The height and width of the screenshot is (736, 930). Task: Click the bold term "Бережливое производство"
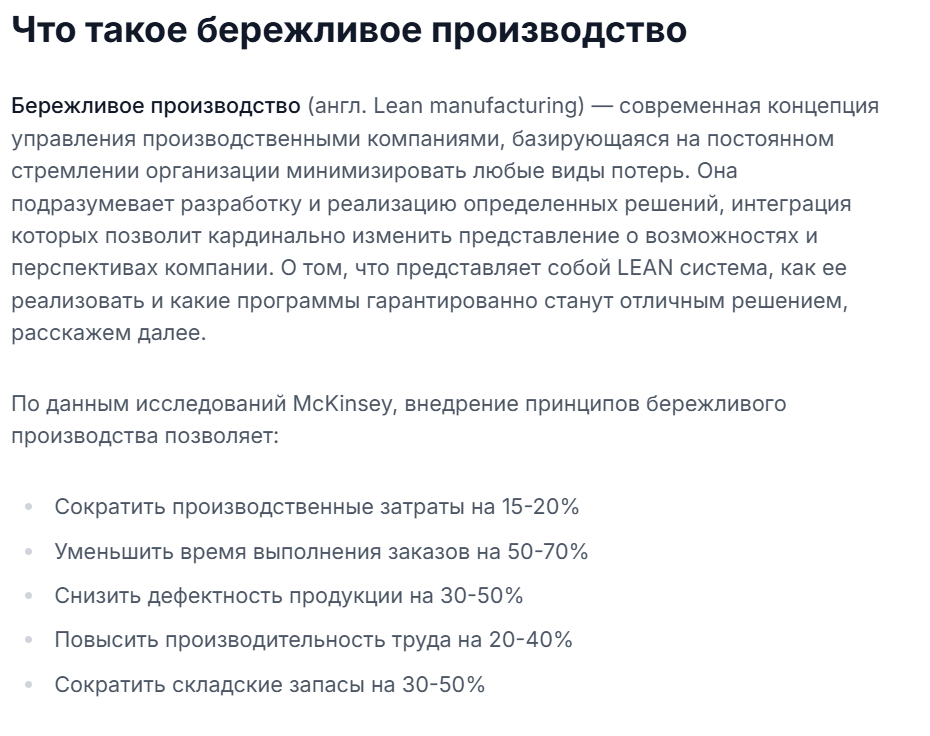[x=156, y=106]
